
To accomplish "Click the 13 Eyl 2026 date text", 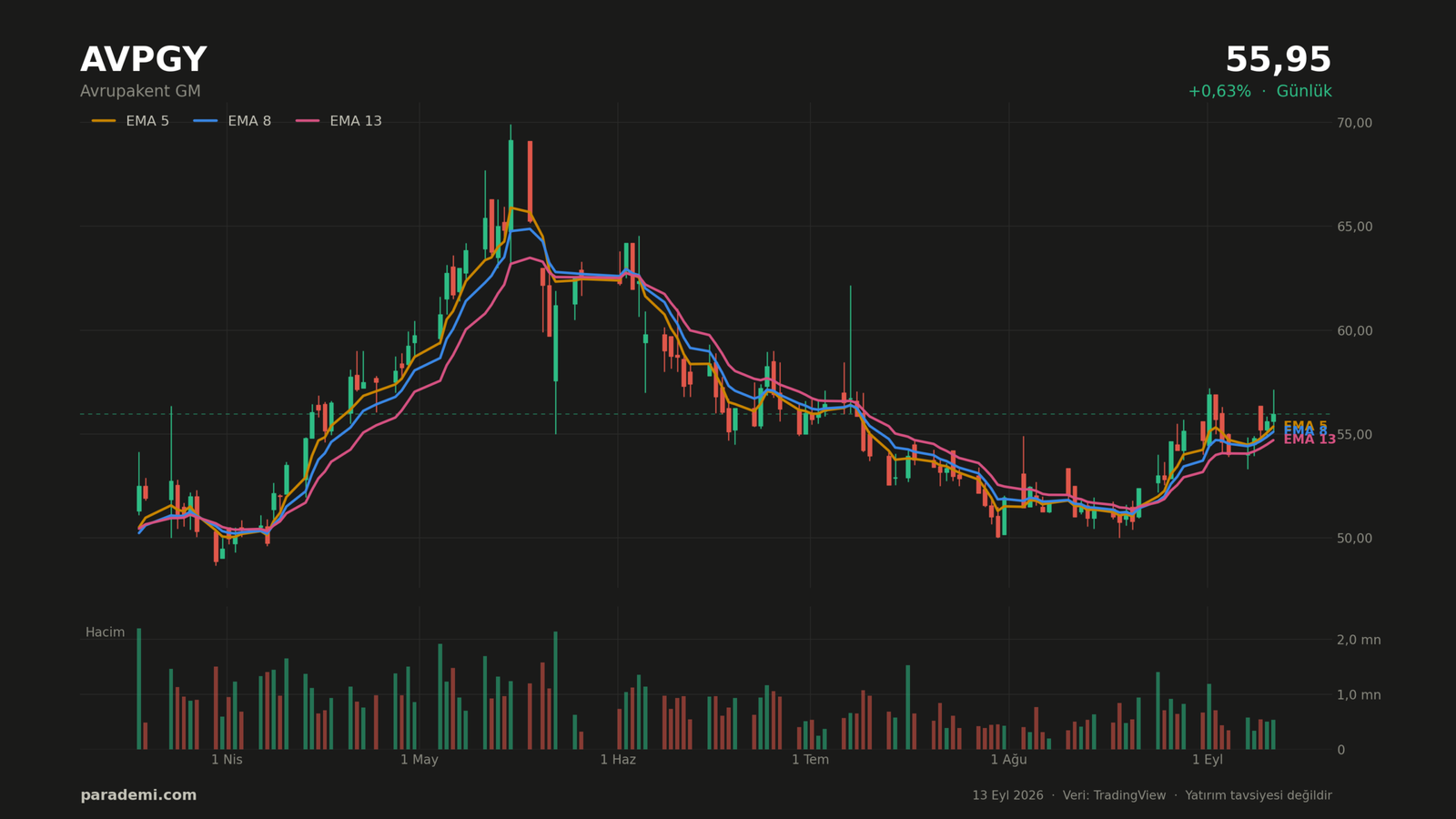I will pyautogui.click(x=1007, y=795).
